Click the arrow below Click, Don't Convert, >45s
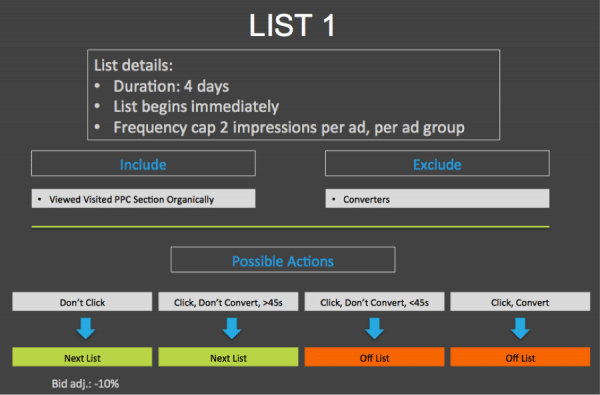600x395 pixels. (x=232, y=328)
